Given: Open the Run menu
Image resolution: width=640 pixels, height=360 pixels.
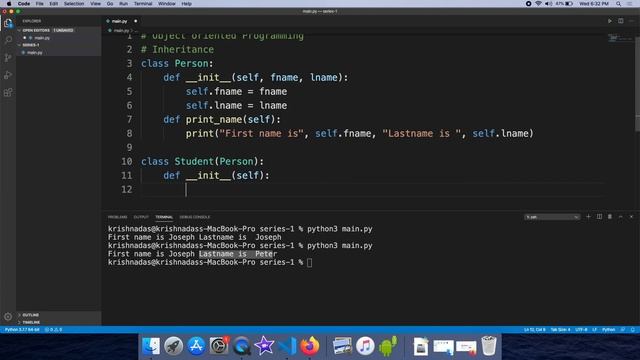Looking at the screenshot, I should tap(123, 4).
